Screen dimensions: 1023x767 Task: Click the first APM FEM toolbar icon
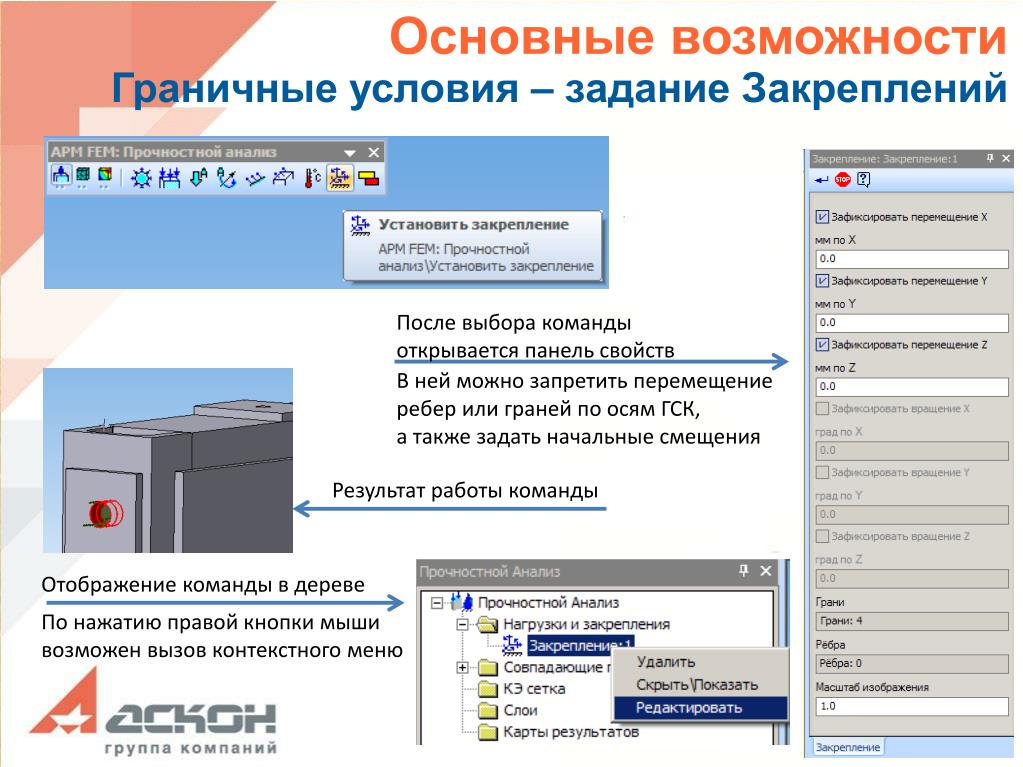61,176
